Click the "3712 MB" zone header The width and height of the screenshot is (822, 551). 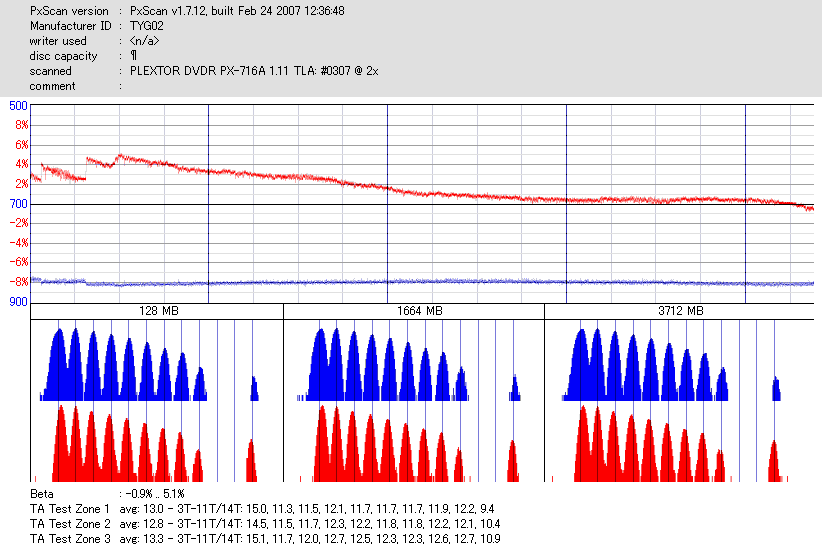pyautogui.click(x=680, y=311)
